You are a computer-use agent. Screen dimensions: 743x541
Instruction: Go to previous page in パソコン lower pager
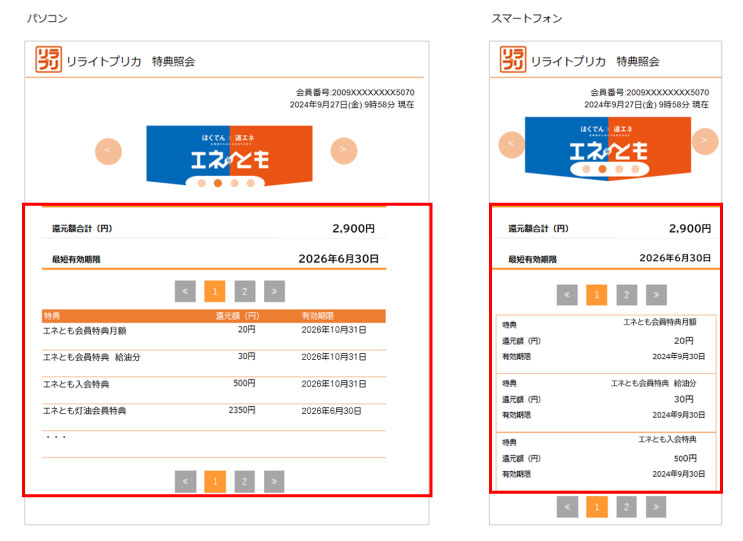pyautogui.click(x=185, y=482)
